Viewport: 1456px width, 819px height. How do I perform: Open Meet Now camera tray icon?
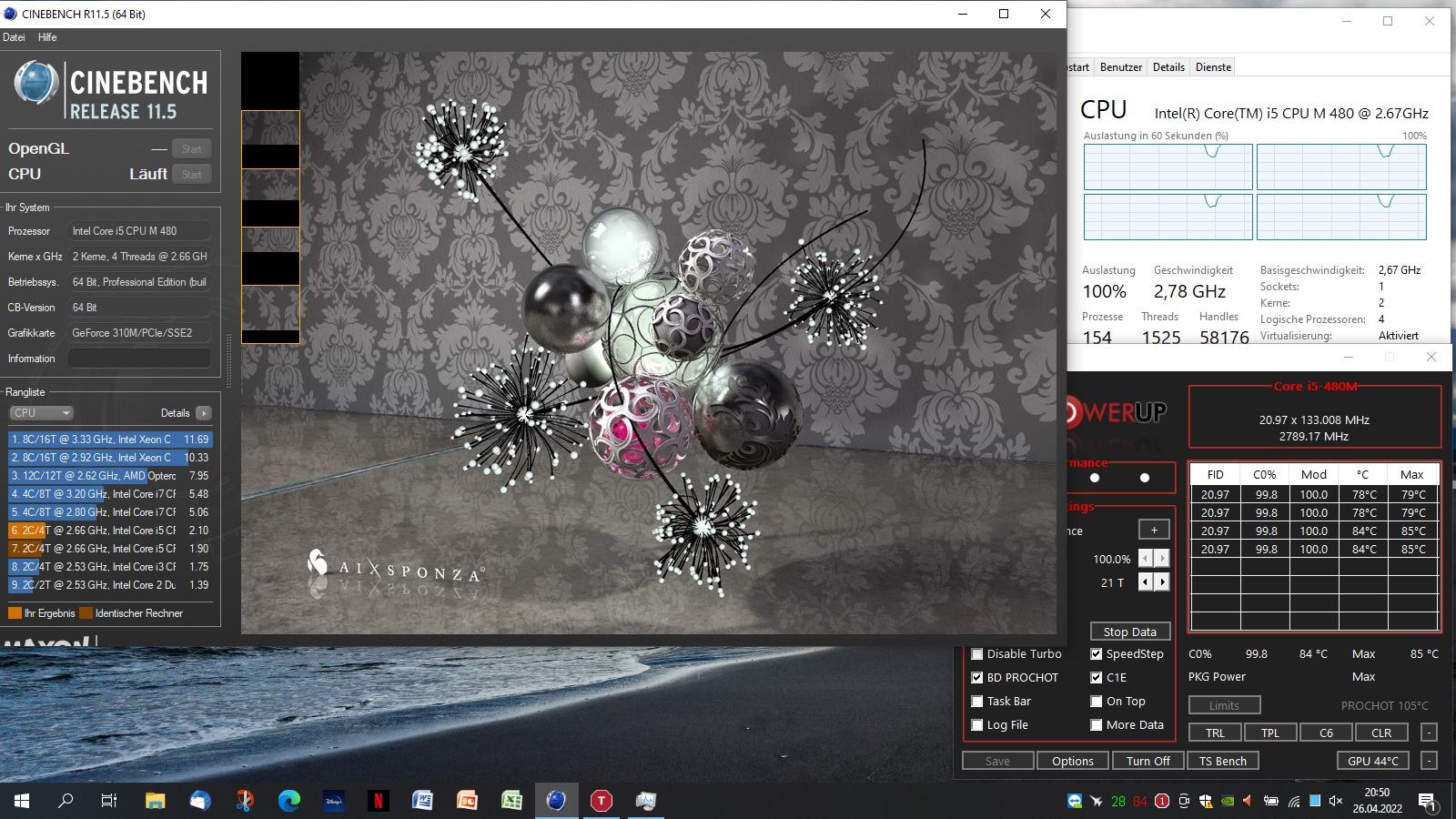coord(1184,802)
